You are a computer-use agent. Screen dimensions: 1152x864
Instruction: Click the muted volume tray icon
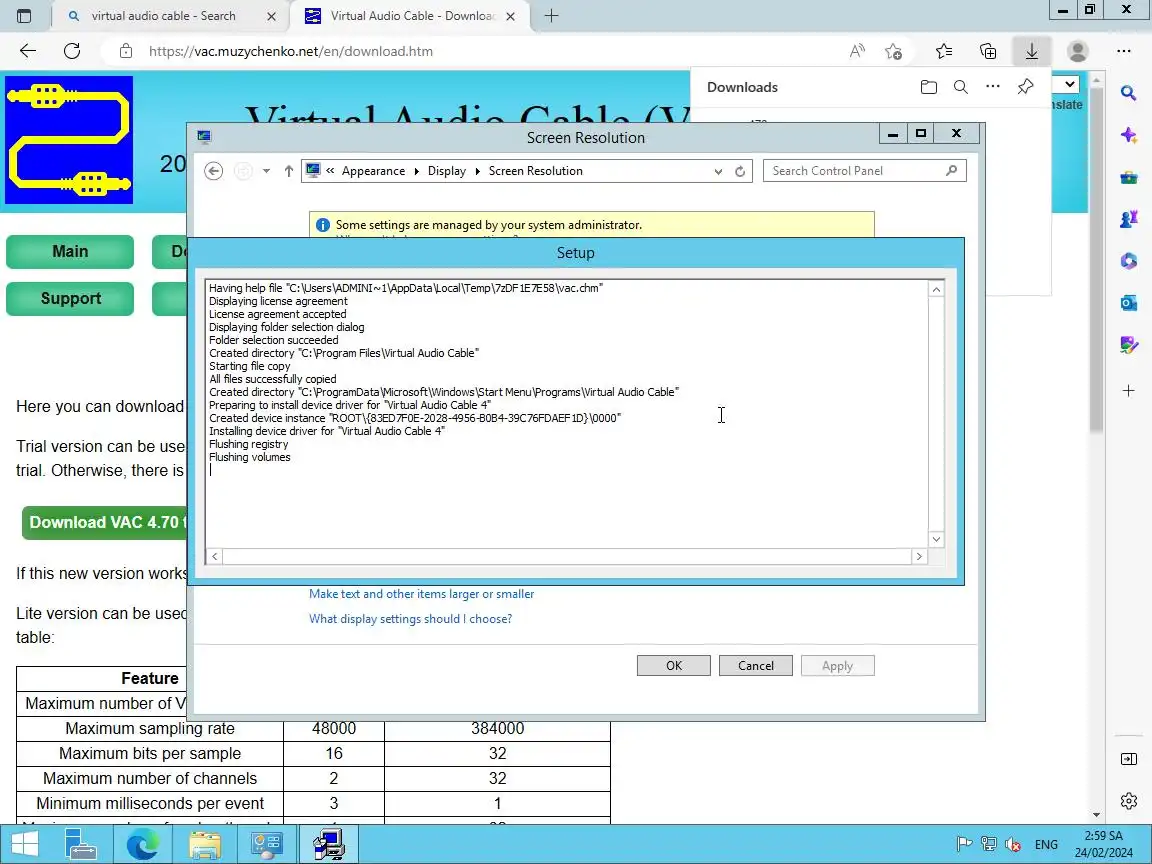click(x=1012, y=844)
